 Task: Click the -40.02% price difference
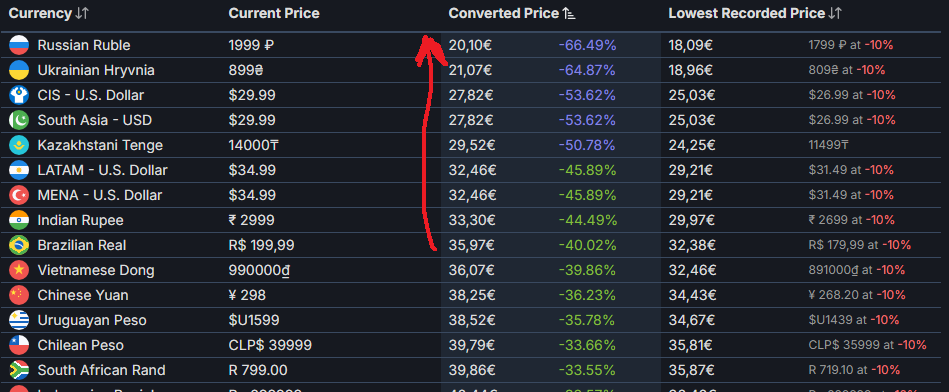pyautogui.click(x=587, y=245)
